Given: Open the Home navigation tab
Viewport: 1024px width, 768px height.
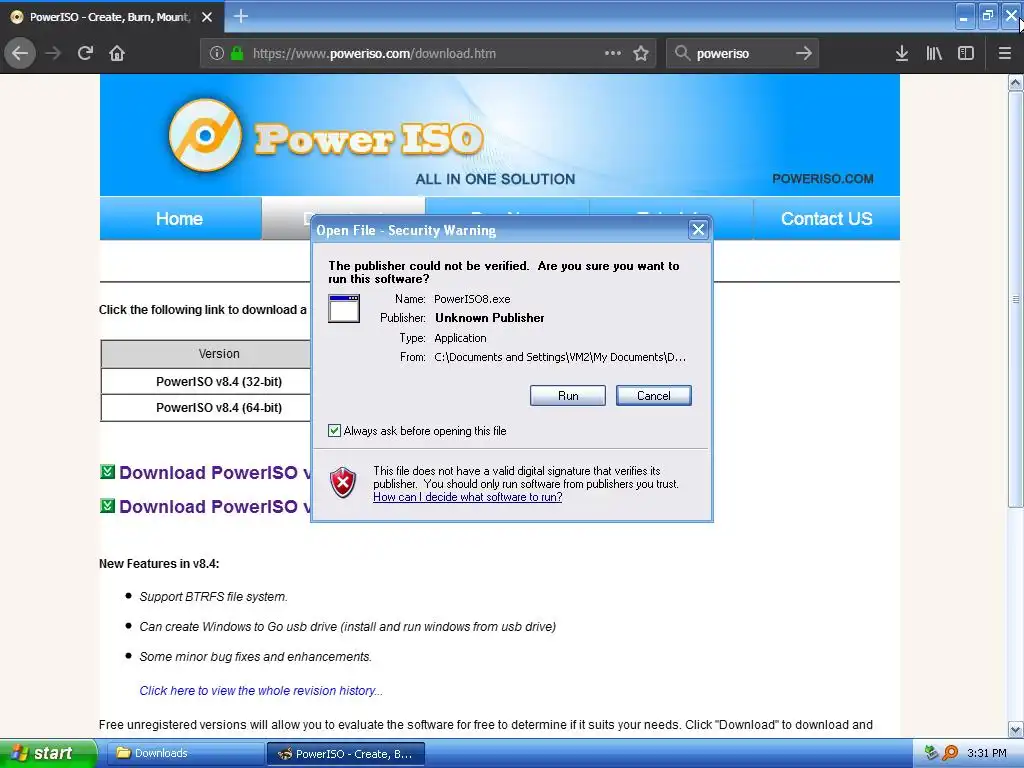Looking at the screenshot, I should (x=180, y=219).
